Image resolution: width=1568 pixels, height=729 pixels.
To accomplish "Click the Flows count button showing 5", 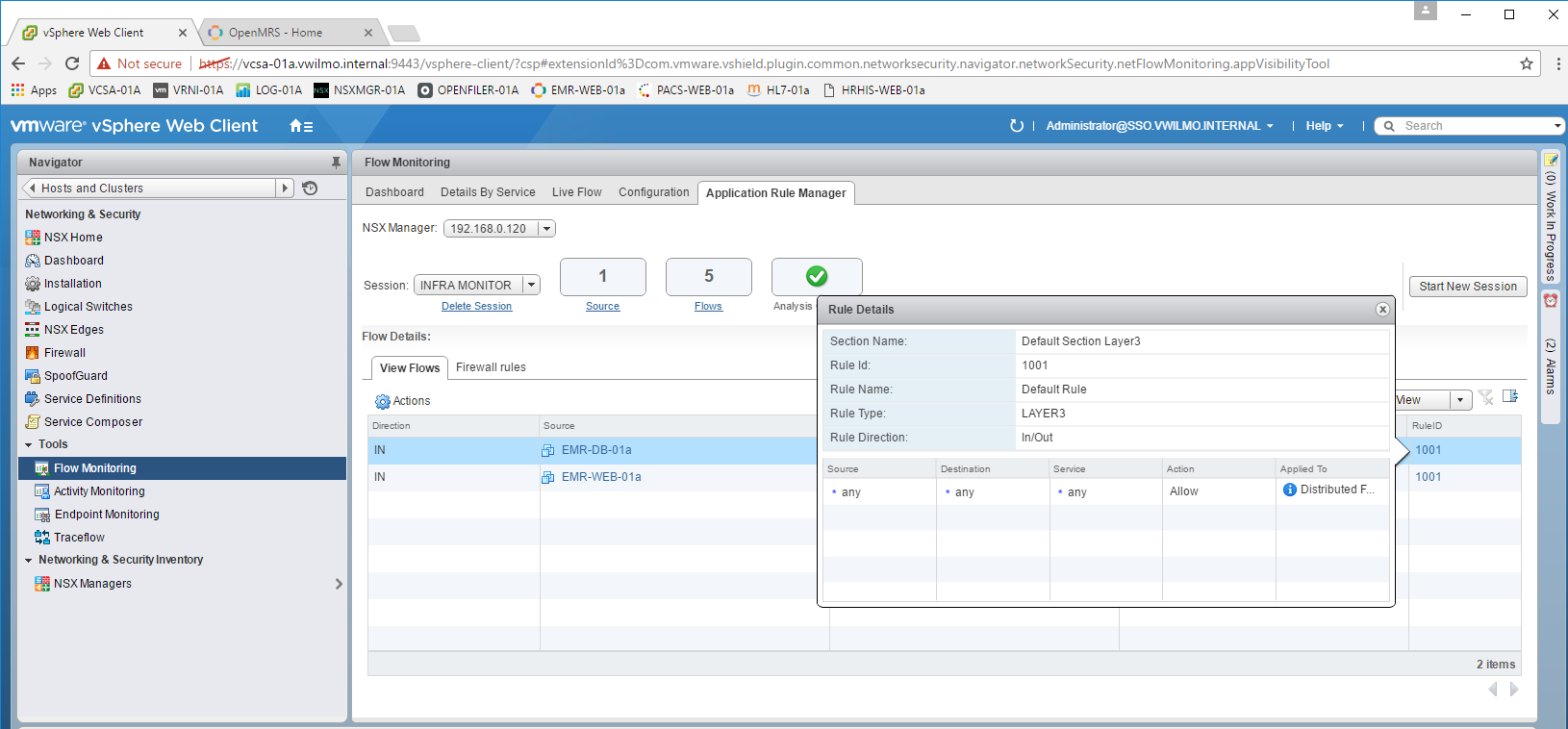I will (x=709, y=276).
